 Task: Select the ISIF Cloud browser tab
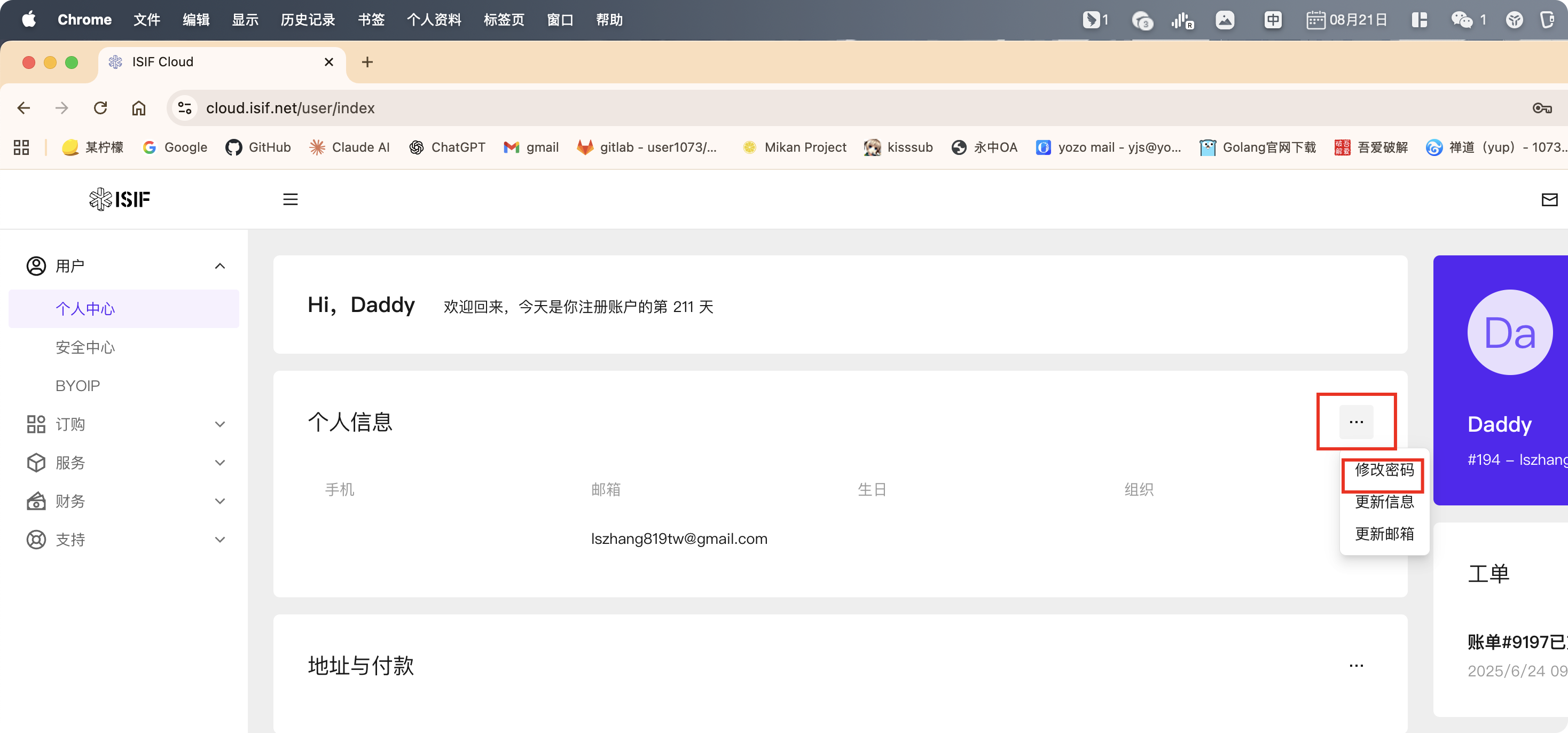(222, 62)
